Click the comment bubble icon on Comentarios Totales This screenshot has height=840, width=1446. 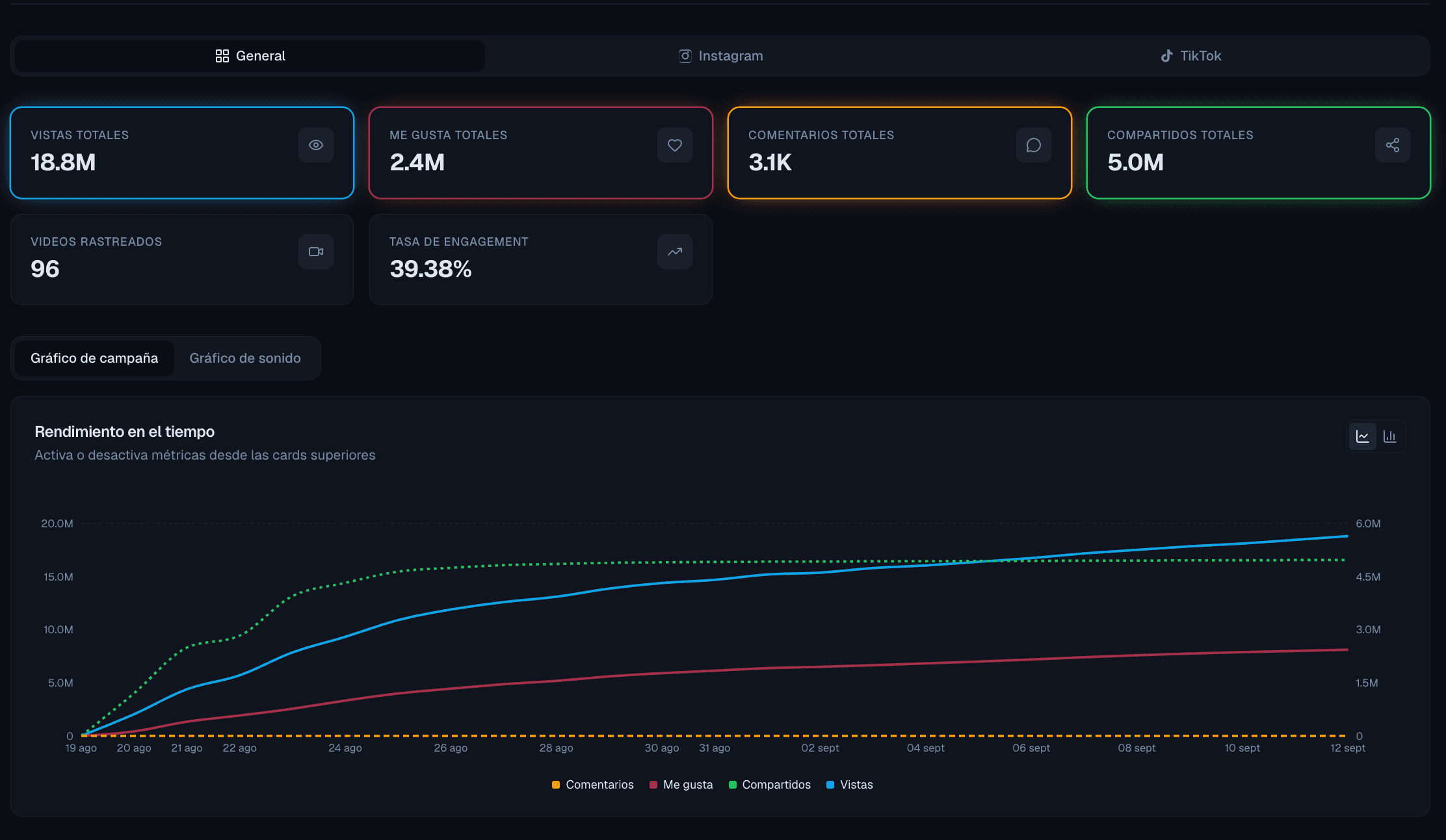coord(1034,145)
